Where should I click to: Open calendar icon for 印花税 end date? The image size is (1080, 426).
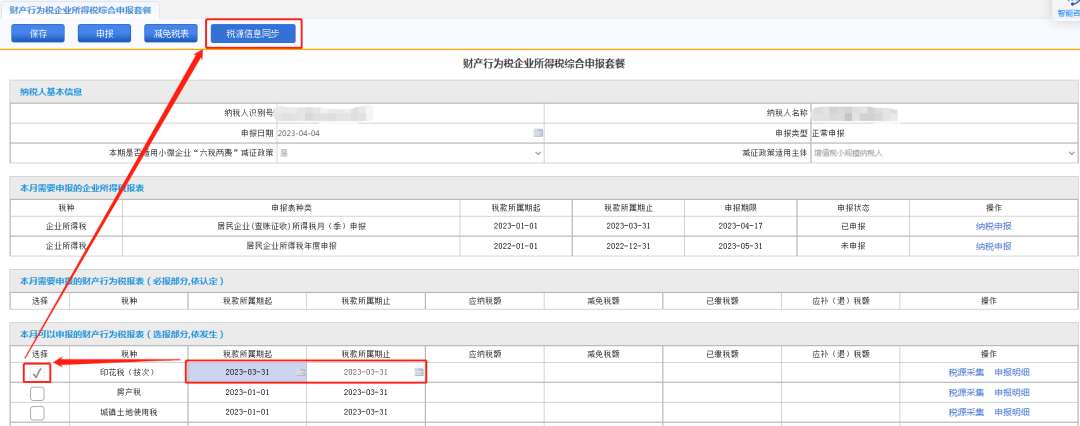point(419,372)
